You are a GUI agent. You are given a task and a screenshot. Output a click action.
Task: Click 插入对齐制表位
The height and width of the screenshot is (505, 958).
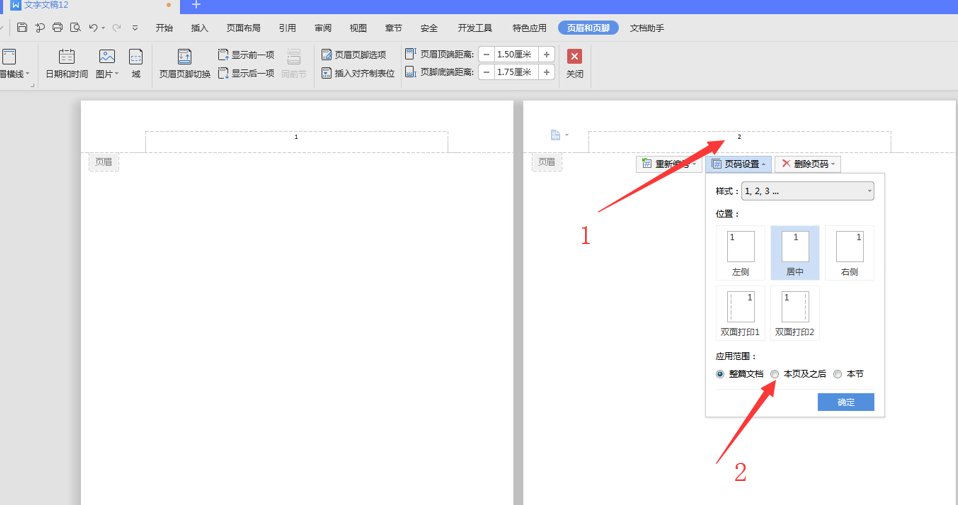(x=358, y=73)
